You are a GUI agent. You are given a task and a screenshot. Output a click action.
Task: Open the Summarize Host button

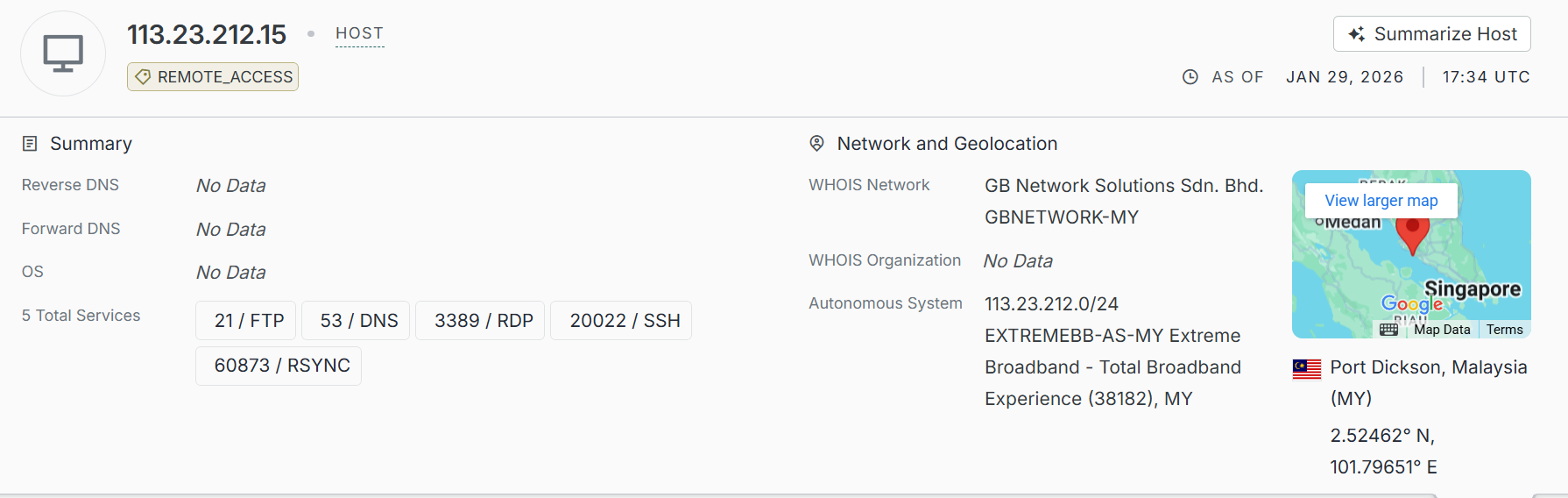[1431, 34]
